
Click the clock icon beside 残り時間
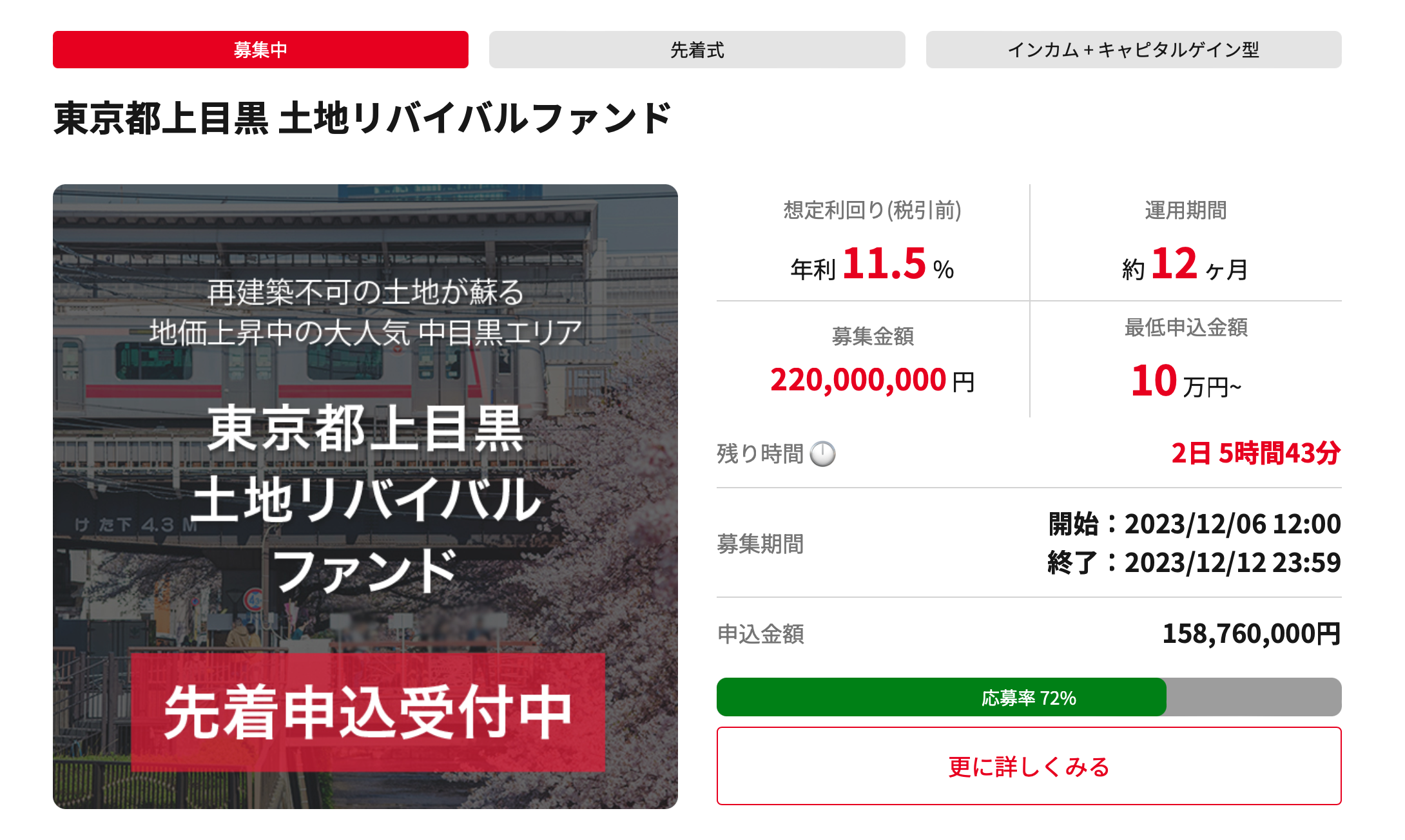822,454
